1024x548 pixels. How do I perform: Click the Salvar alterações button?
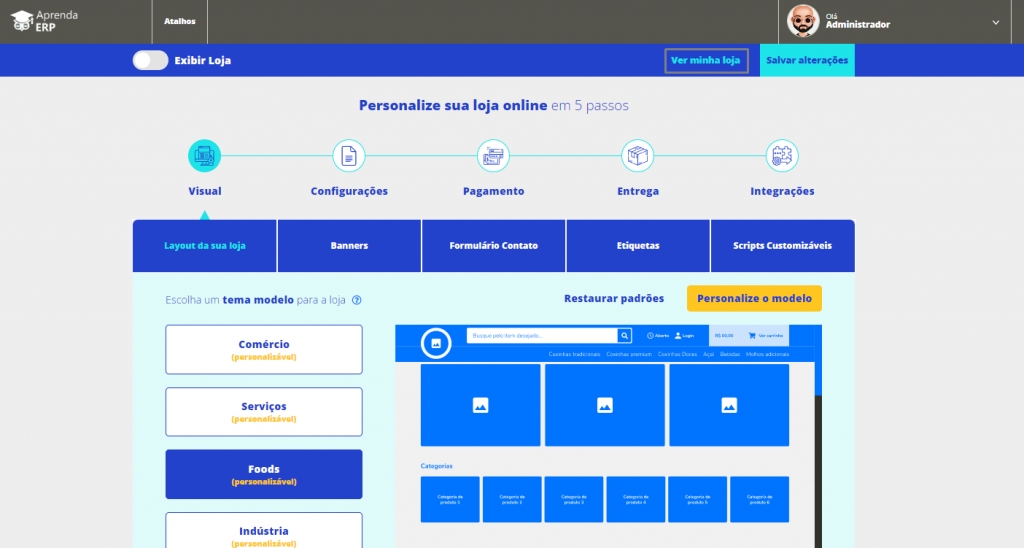pos(807,60)
